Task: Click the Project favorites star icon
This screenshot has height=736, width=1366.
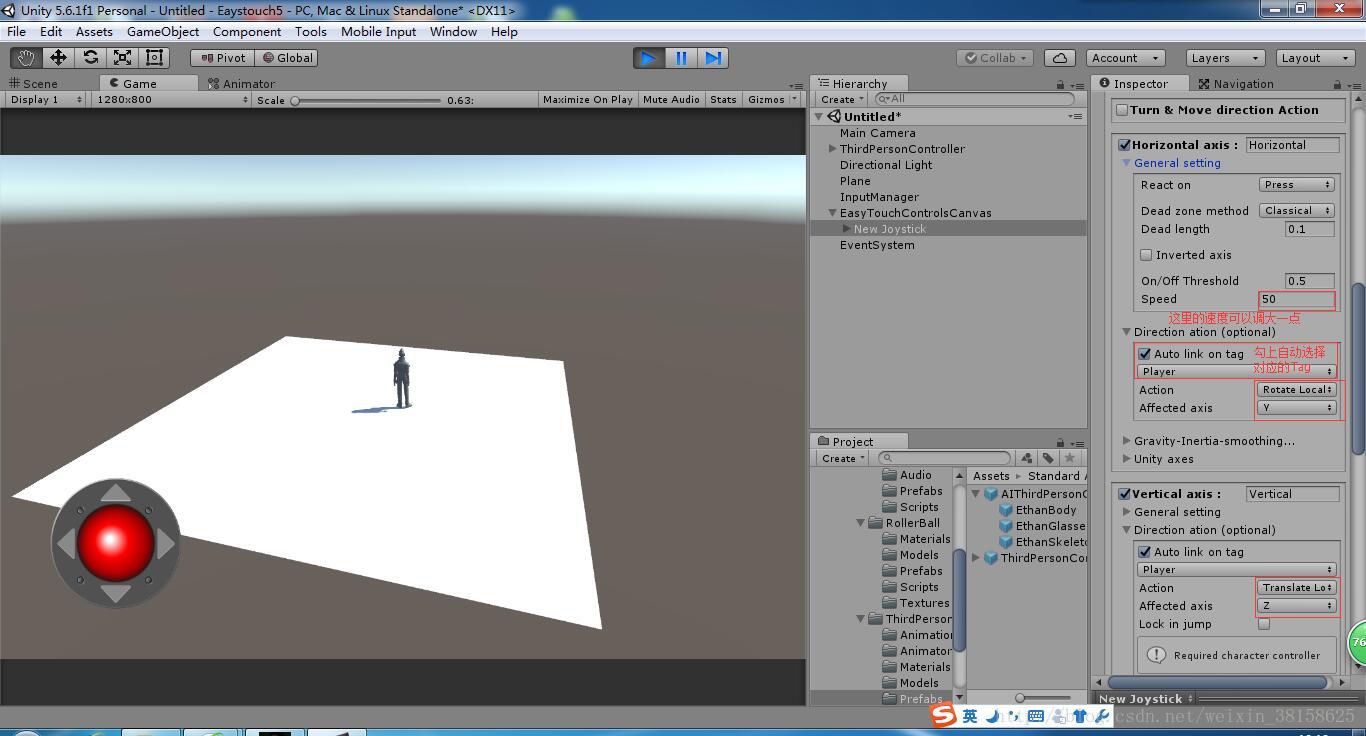Action: (1069, 458)
